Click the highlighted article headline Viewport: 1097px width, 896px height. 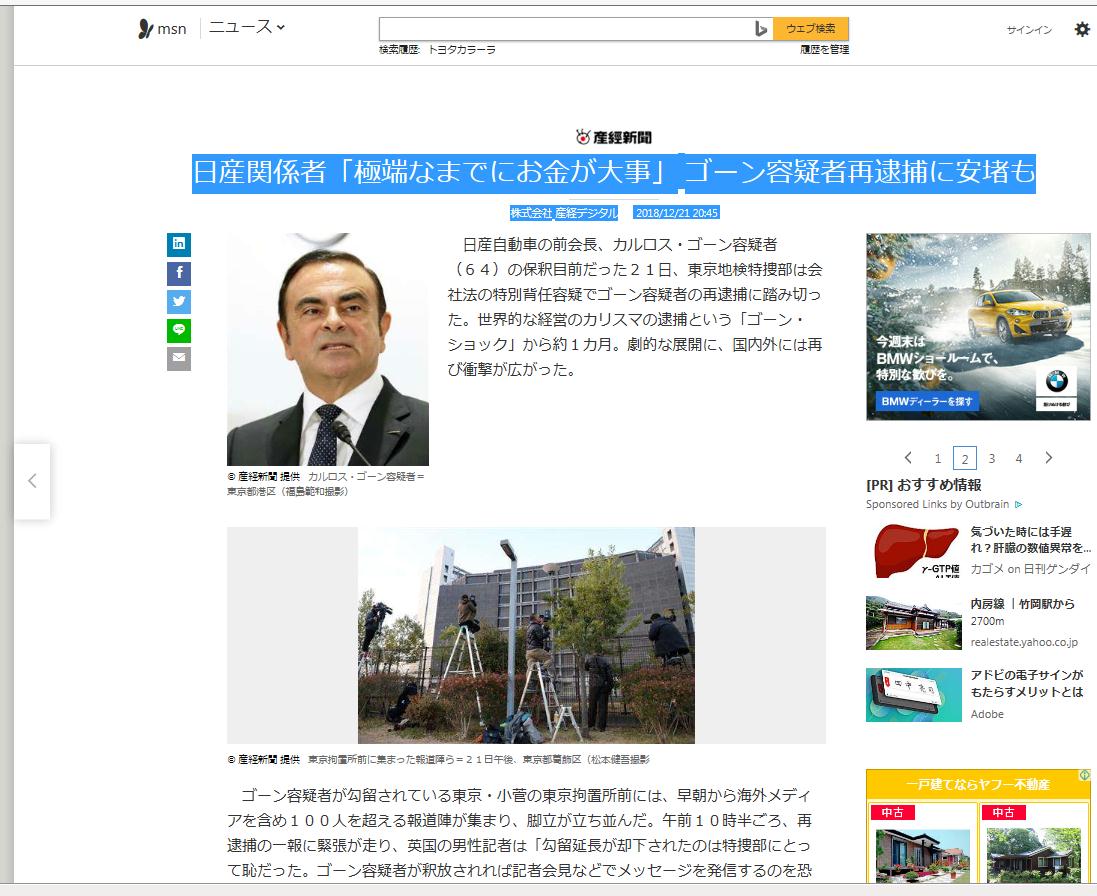[x=614, y=172]
